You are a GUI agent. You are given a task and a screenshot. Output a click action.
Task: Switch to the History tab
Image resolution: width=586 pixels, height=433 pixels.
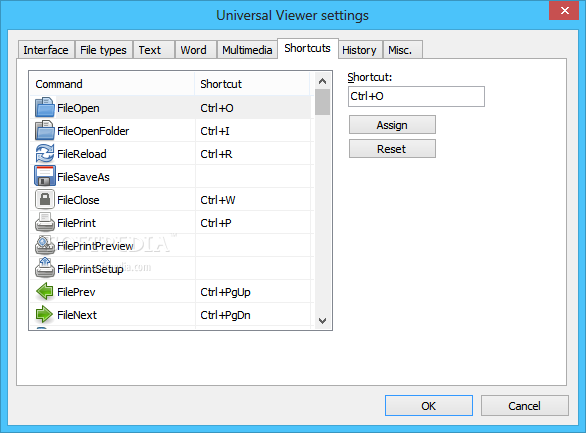pos(360,50)
